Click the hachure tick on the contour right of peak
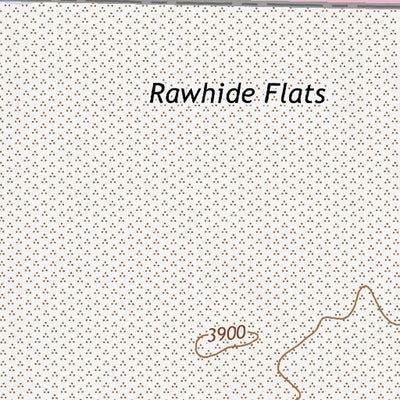This screenshot has width=400, height=400. click(x=380, y=308)
